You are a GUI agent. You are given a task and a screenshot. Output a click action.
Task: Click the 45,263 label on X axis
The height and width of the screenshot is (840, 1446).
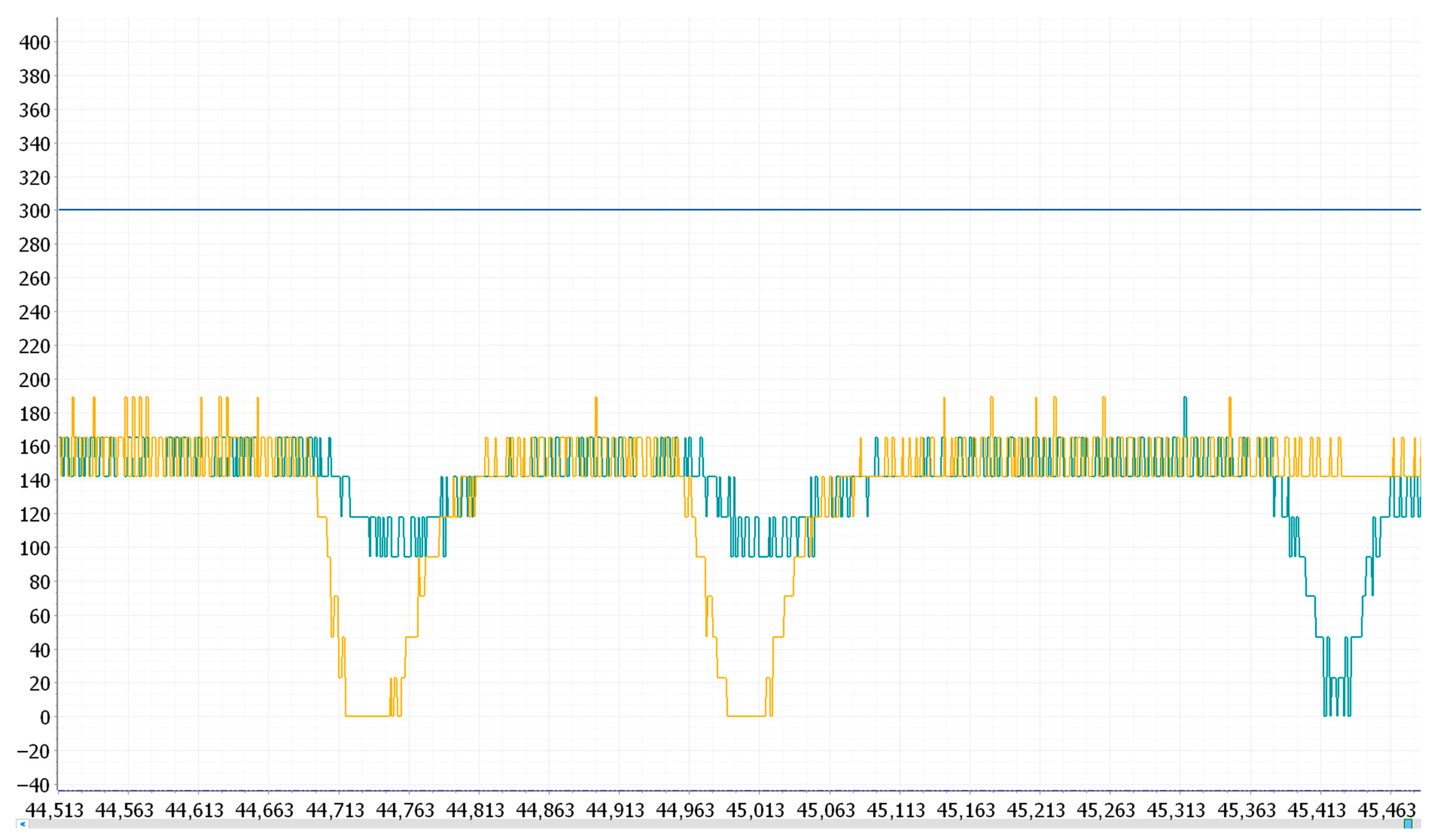[x=1106, y=811]
